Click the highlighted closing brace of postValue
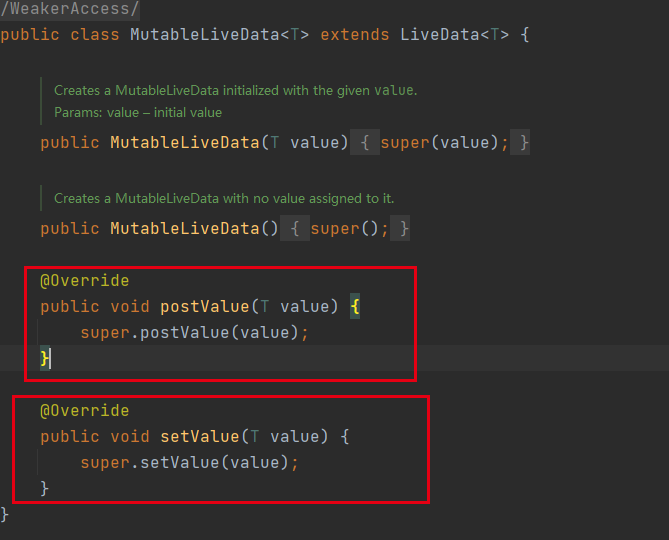This screenshot has height=540, width=669. pos(44,358)
